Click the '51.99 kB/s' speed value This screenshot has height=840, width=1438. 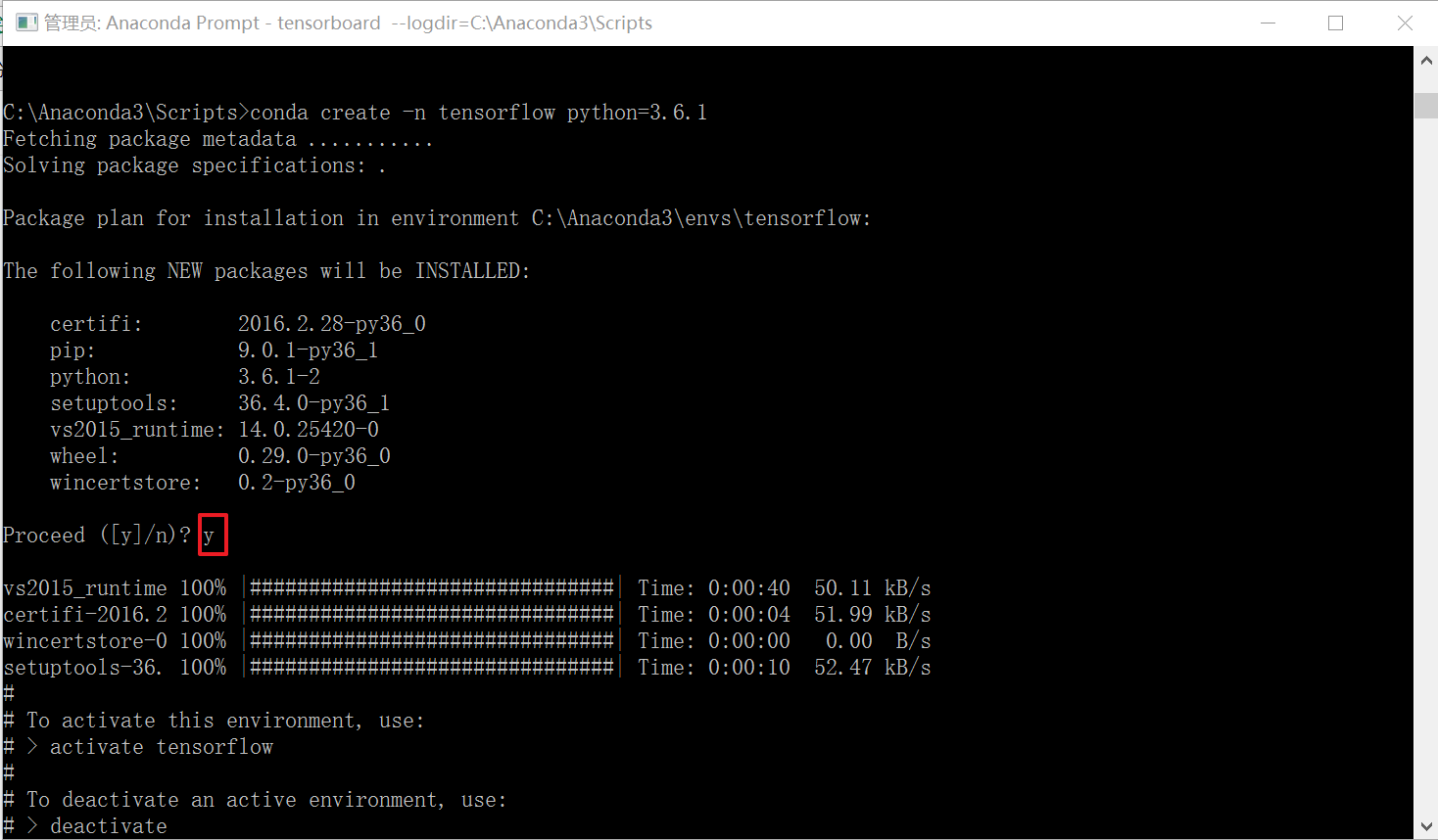click(873, 615)
